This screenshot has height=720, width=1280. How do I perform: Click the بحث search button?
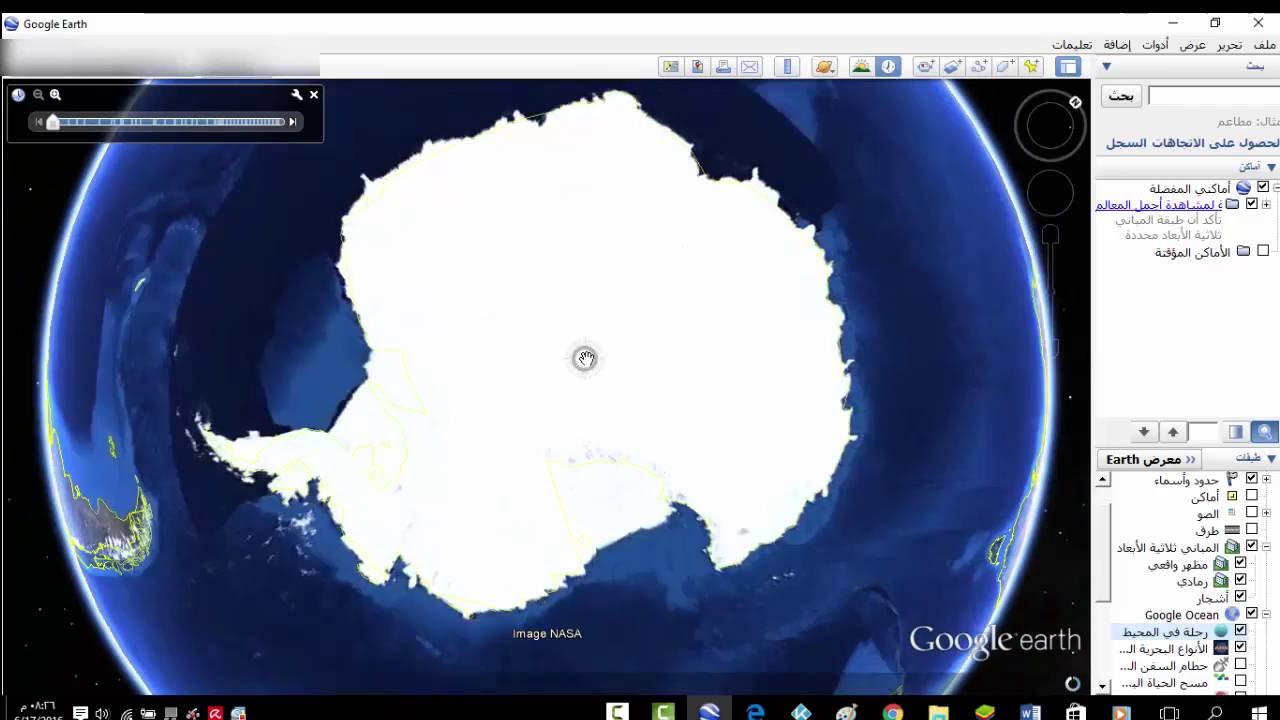[1122, 96]
